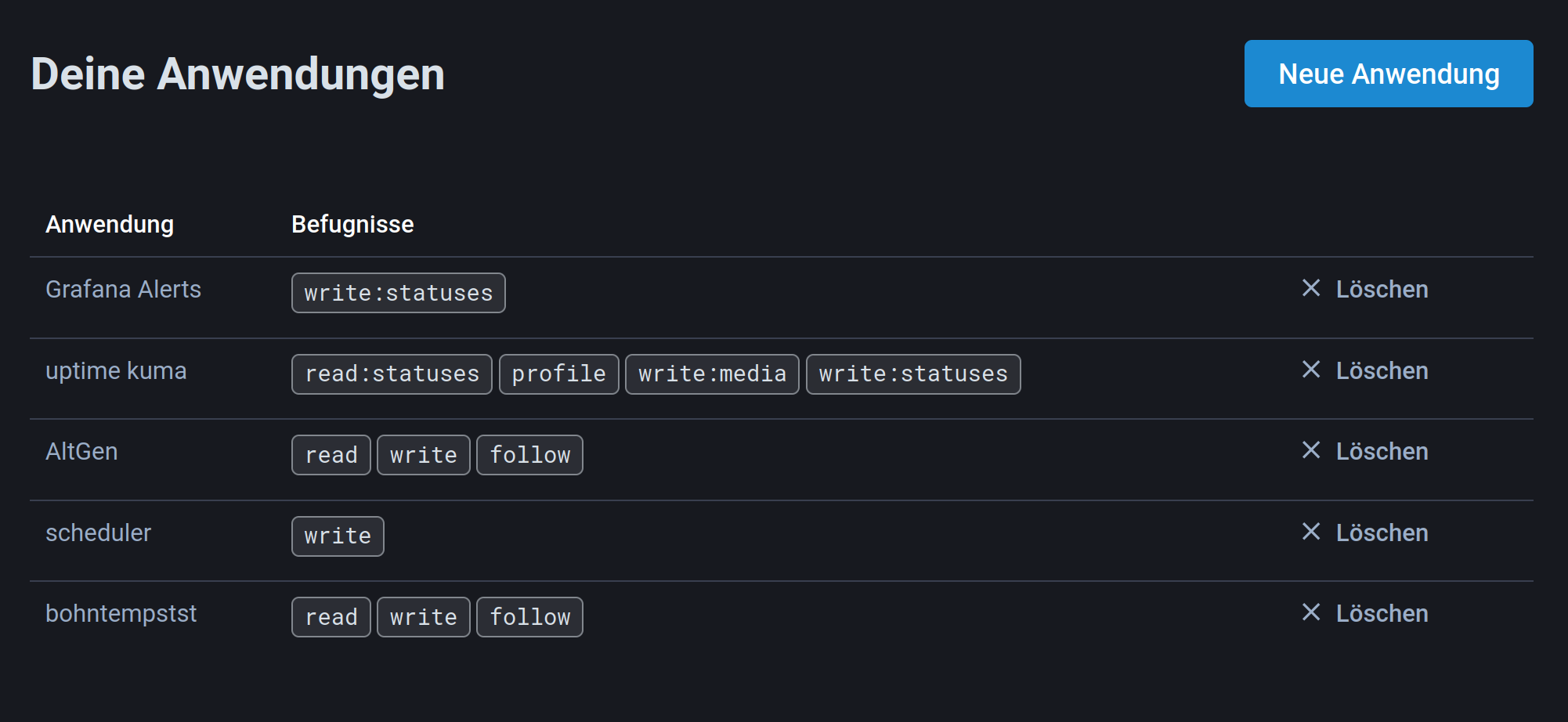The height and width of the screenshot is (722, 1568).
Task: Click the X icon for Grafana Alerts
Action: [1311, 288]
